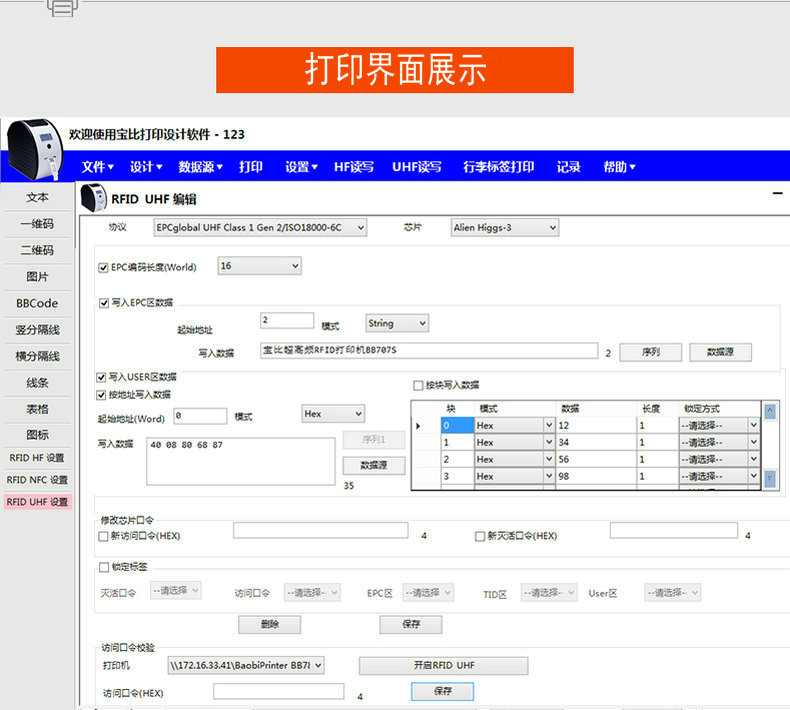Open the 协议 EPCglobal UHF dropdown
Viewport: 790px width, 710px height.
point(261,228)
